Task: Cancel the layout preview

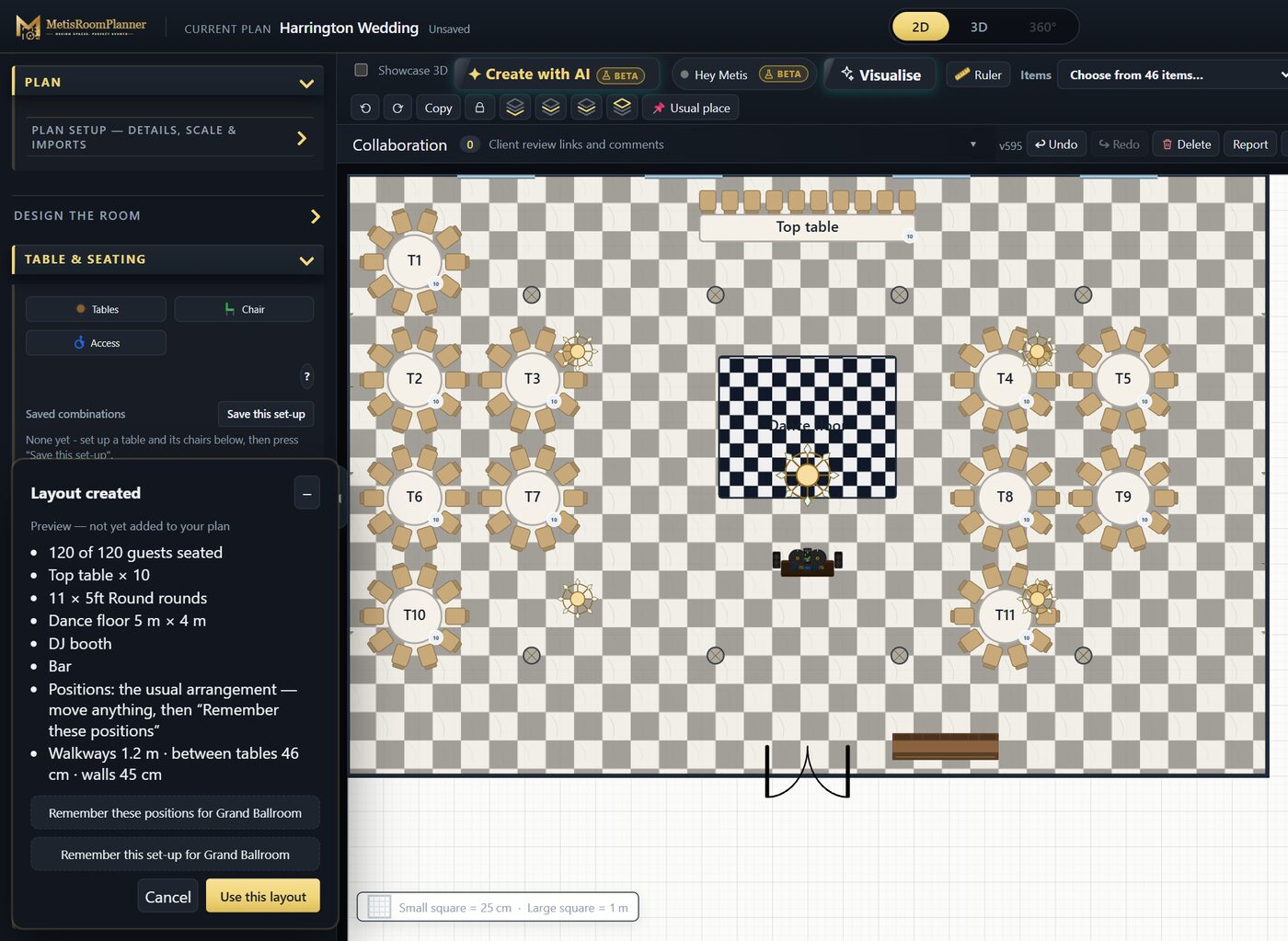Action: [x=167, y=897]
